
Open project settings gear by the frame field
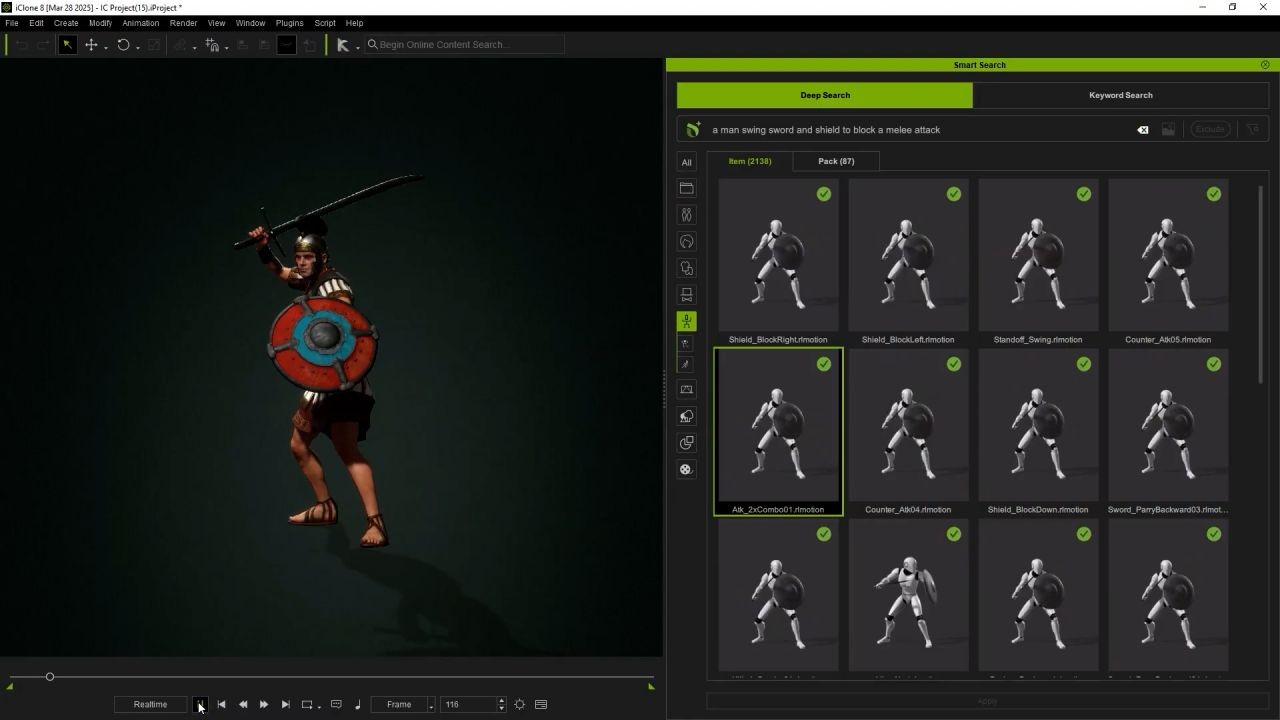coord(520,704)
